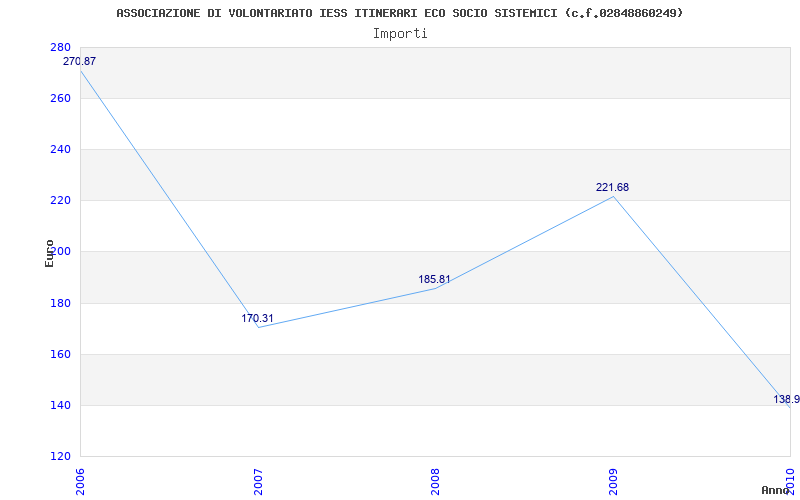This screenshot has width=800, height=500.
Task: Click the 160 y-axis value
Action: pyautogui.click(x=60, y=354)
